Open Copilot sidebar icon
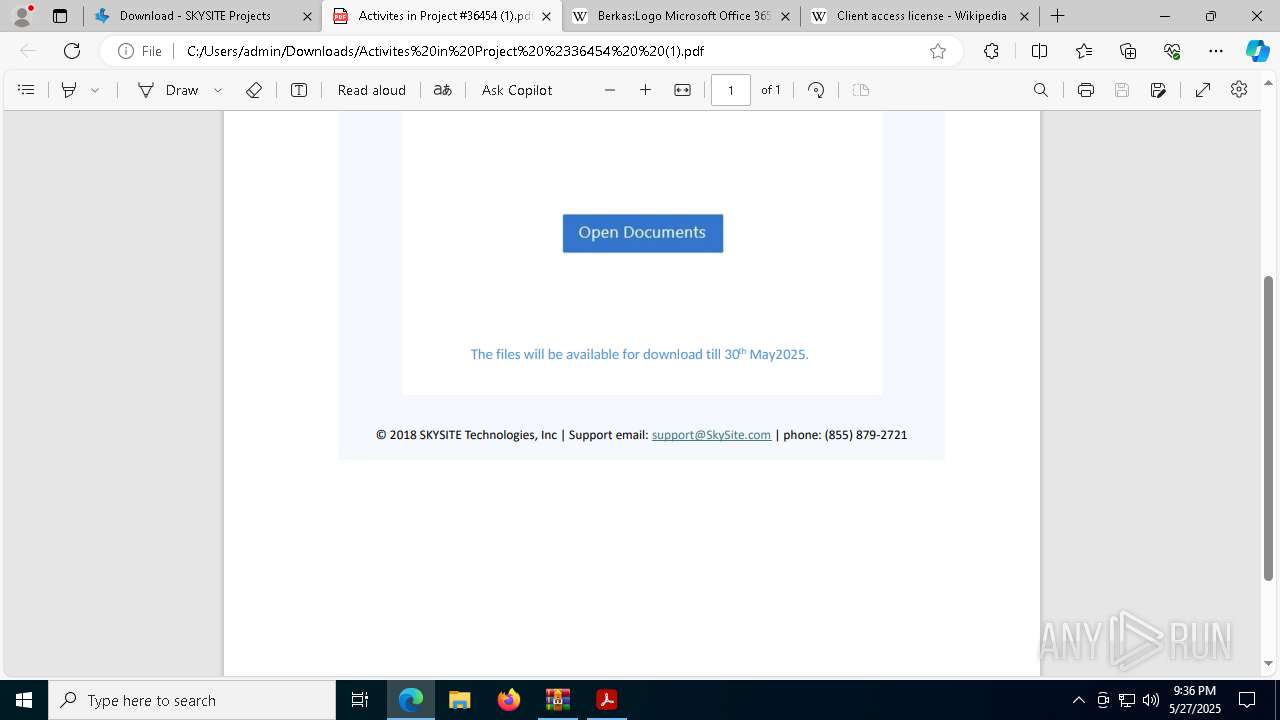This screenshot has width=1280, height=720. 1258,51
